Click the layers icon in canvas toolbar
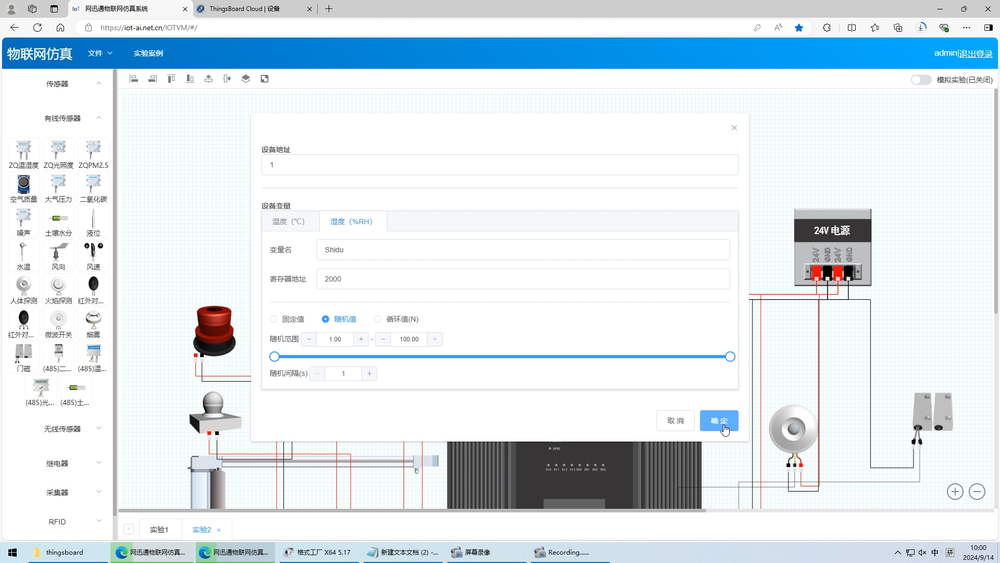The image size is (1000, 563). tap(246, 79)
